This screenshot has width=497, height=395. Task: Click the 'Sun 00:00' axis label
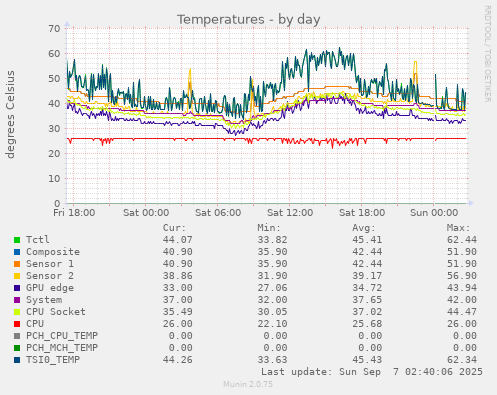click(x=434, y=213)
